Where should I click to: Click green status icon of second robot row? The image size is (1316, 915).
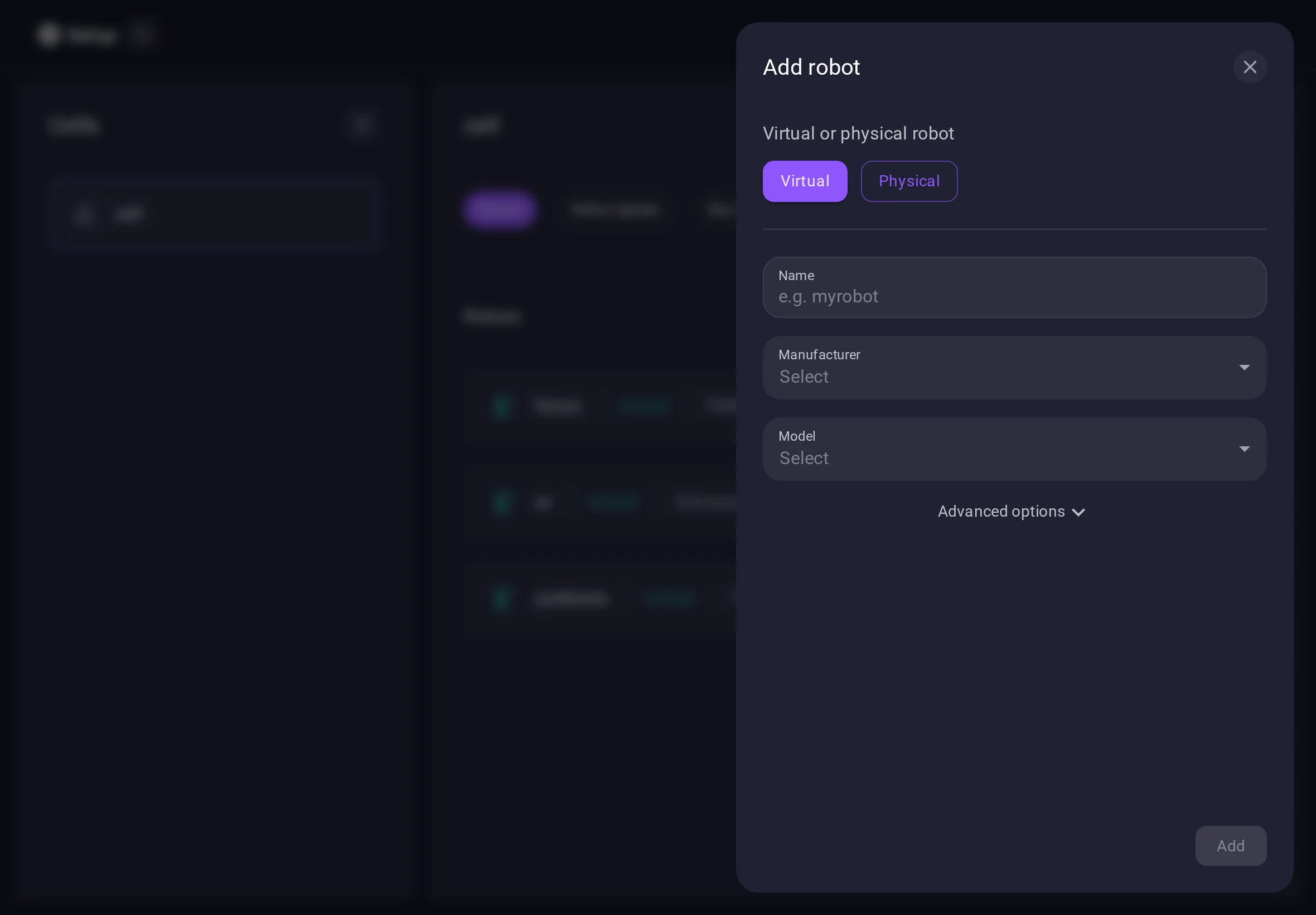click(502, 503)
